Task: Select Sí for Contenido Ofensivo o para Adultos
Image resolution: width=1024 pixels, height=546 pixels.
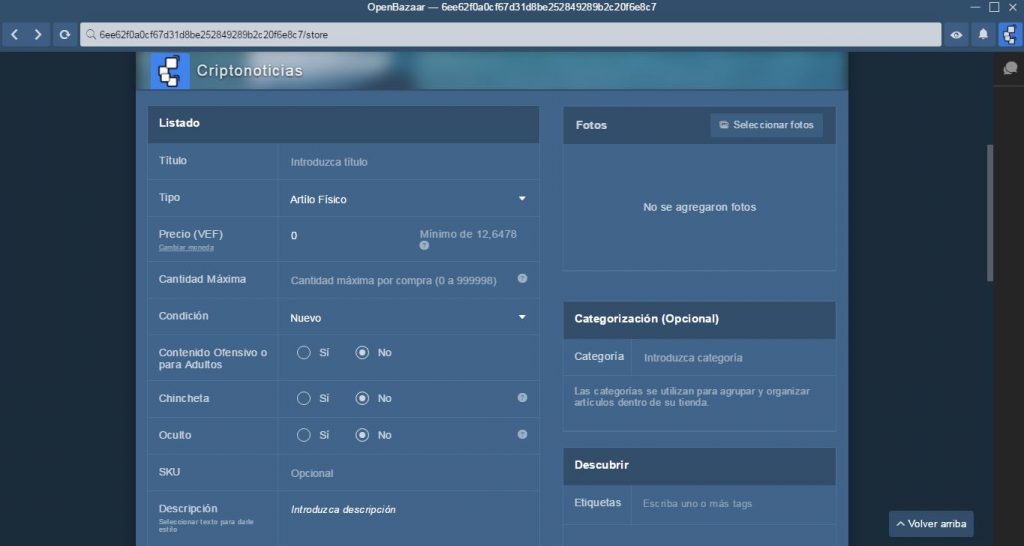Action: [x=304, y=353]
